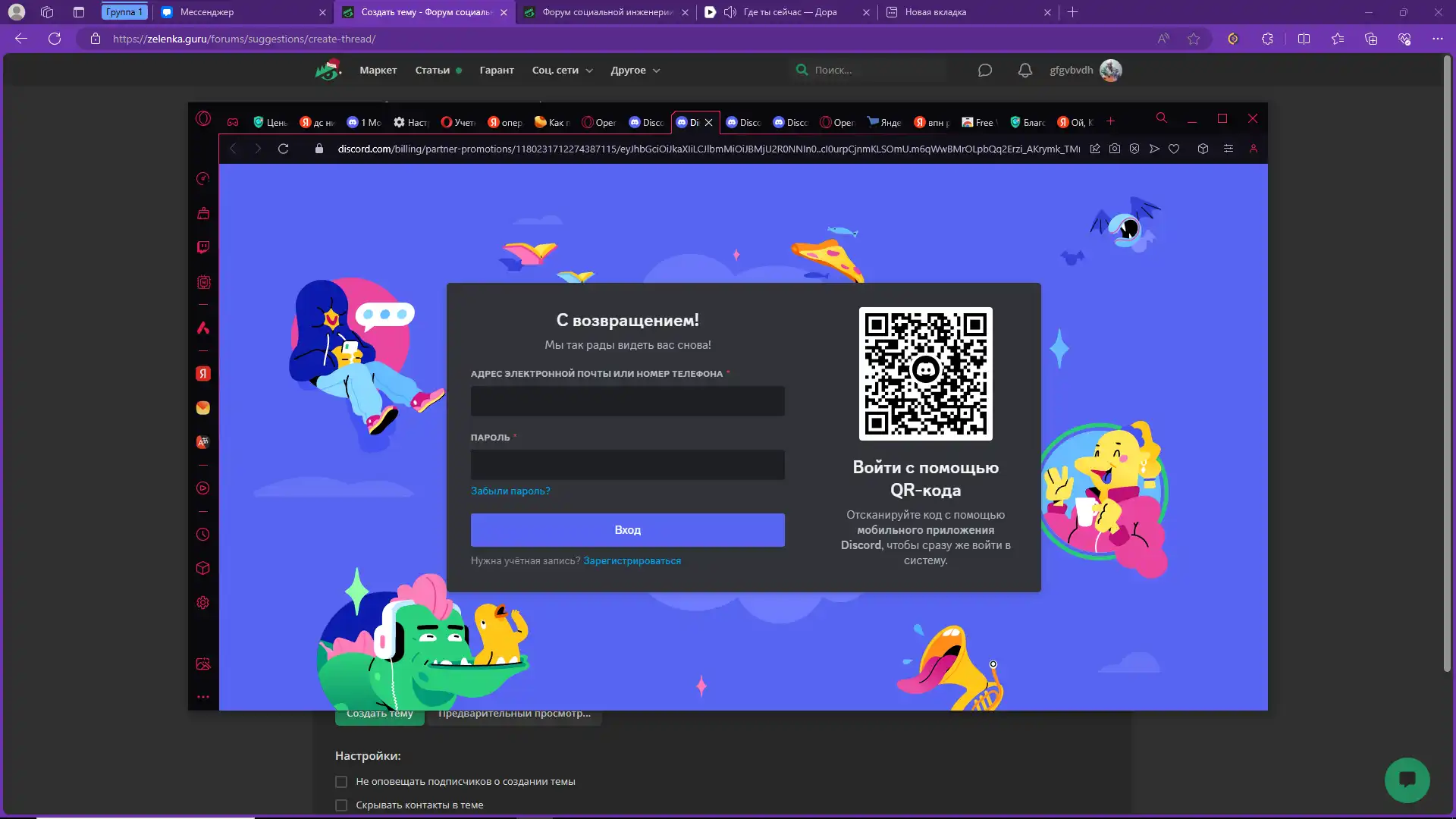Mute the 'Где ты сейчас' tab audio icon
This screenshot has width=1456, height=819.
(730, 12)
